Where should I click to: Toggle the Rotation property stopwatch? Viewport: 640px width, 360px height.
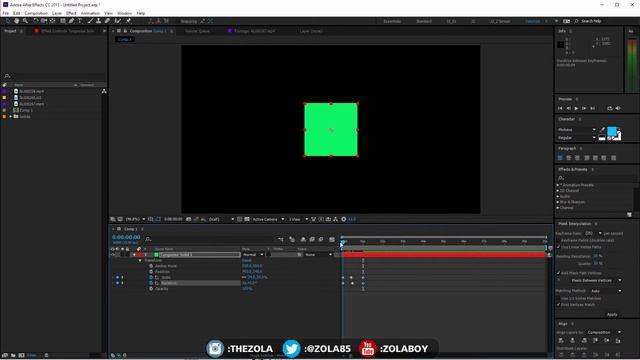[151, 283]
